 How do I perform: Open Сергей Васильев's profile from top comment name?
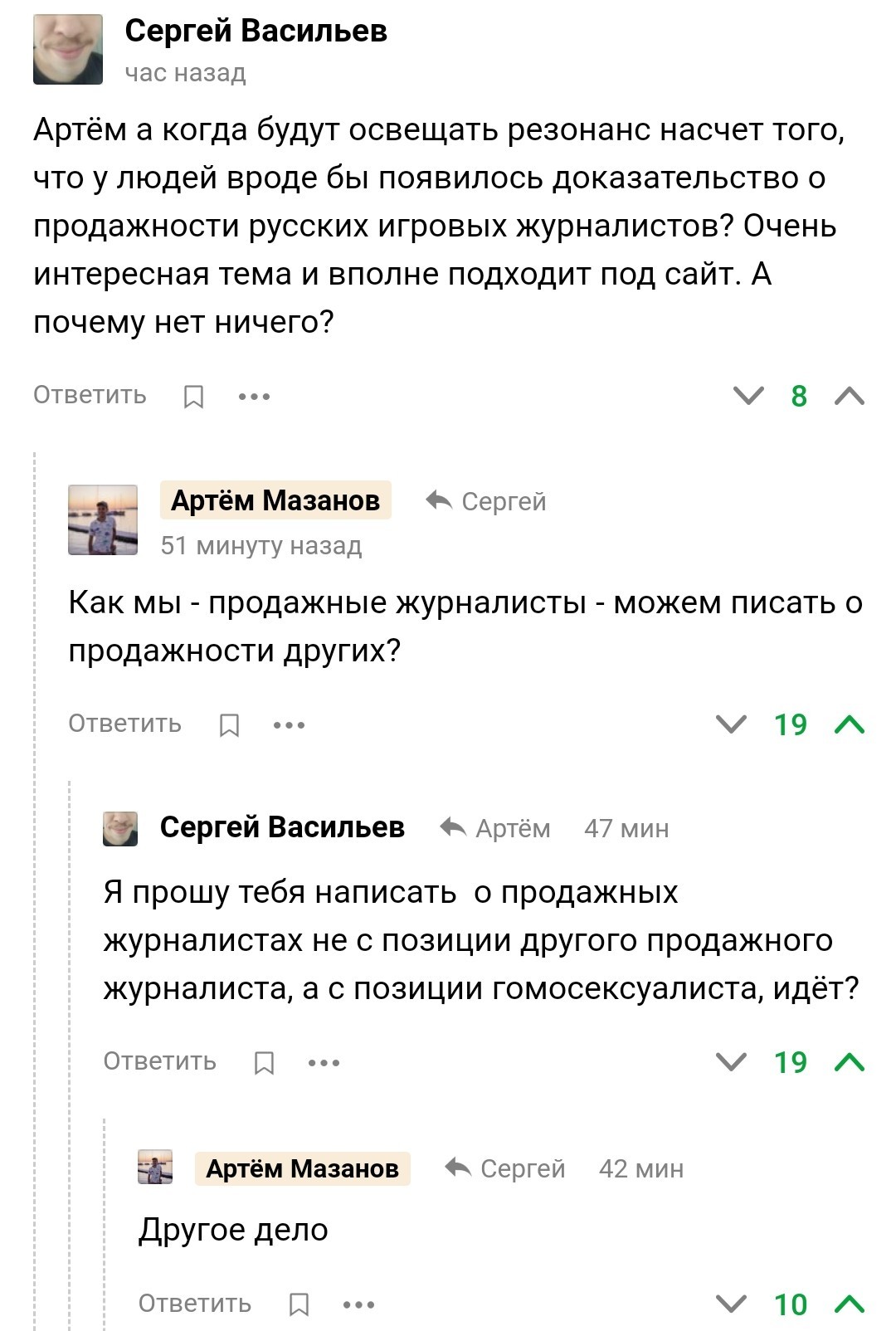(256, 32)
